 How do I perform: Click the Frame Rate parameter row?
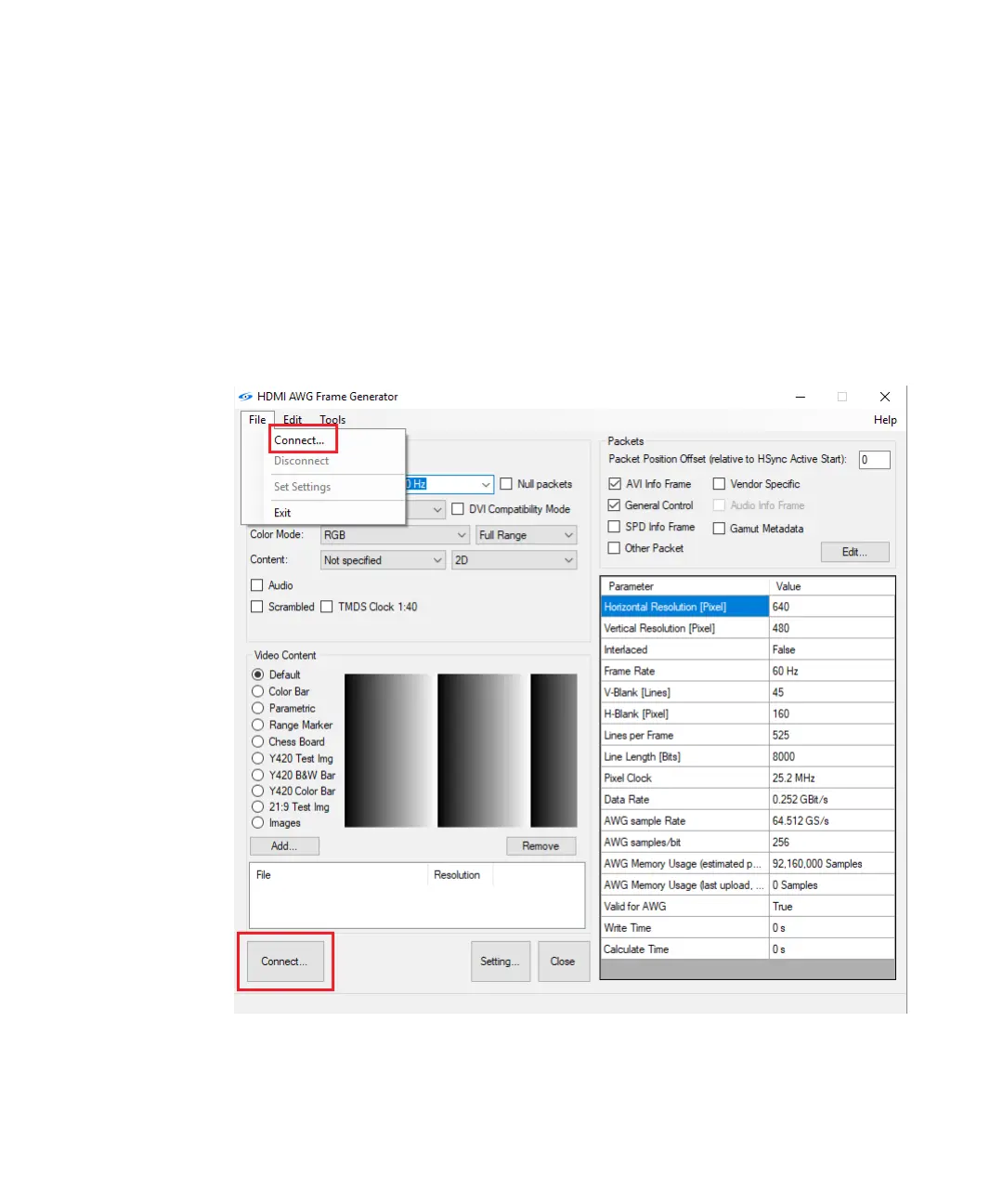[x=748, y=671]
